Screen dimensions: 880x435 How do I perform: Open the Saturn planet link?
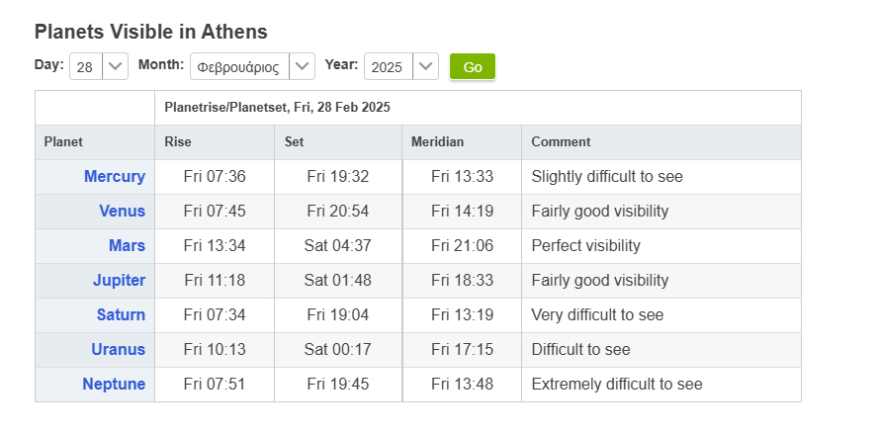pos(121,315)
